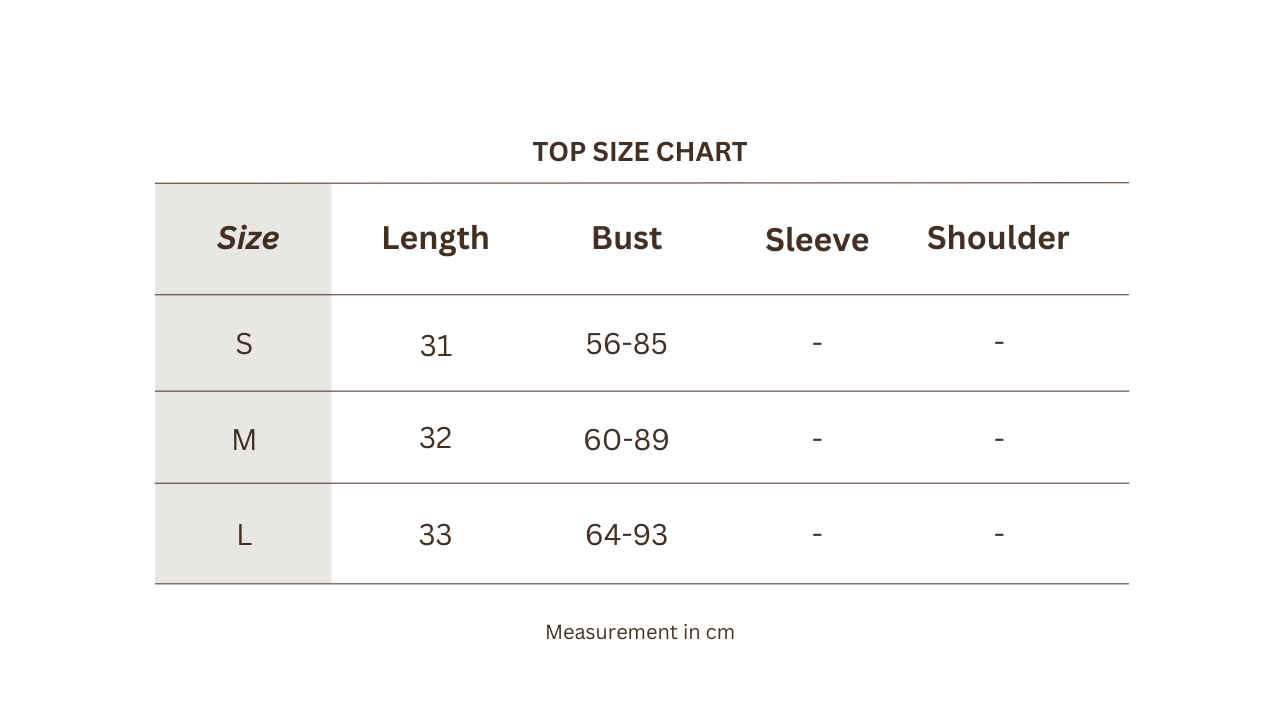
Task: Click the sleeve dash for size S
Action: coord(817,343)
